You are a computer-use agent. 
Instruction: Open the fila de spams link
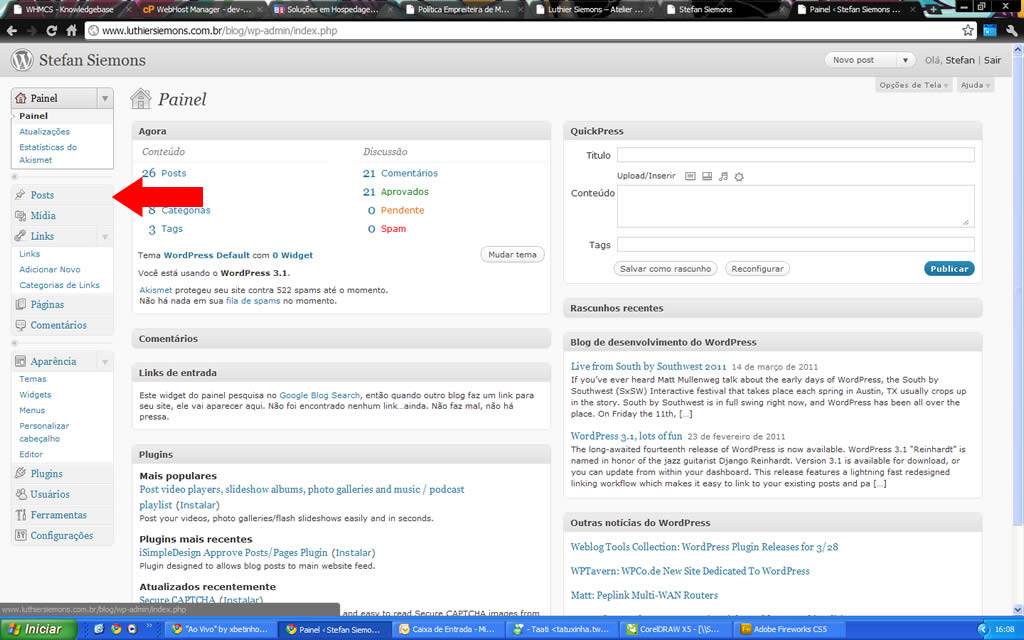[x=253, y=301]
